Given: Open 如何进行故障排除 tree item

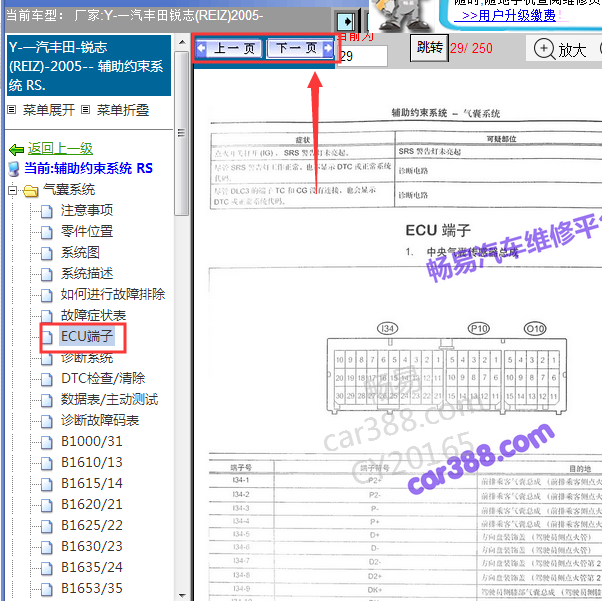Looking at the screenshot, I should click(113, 294).
